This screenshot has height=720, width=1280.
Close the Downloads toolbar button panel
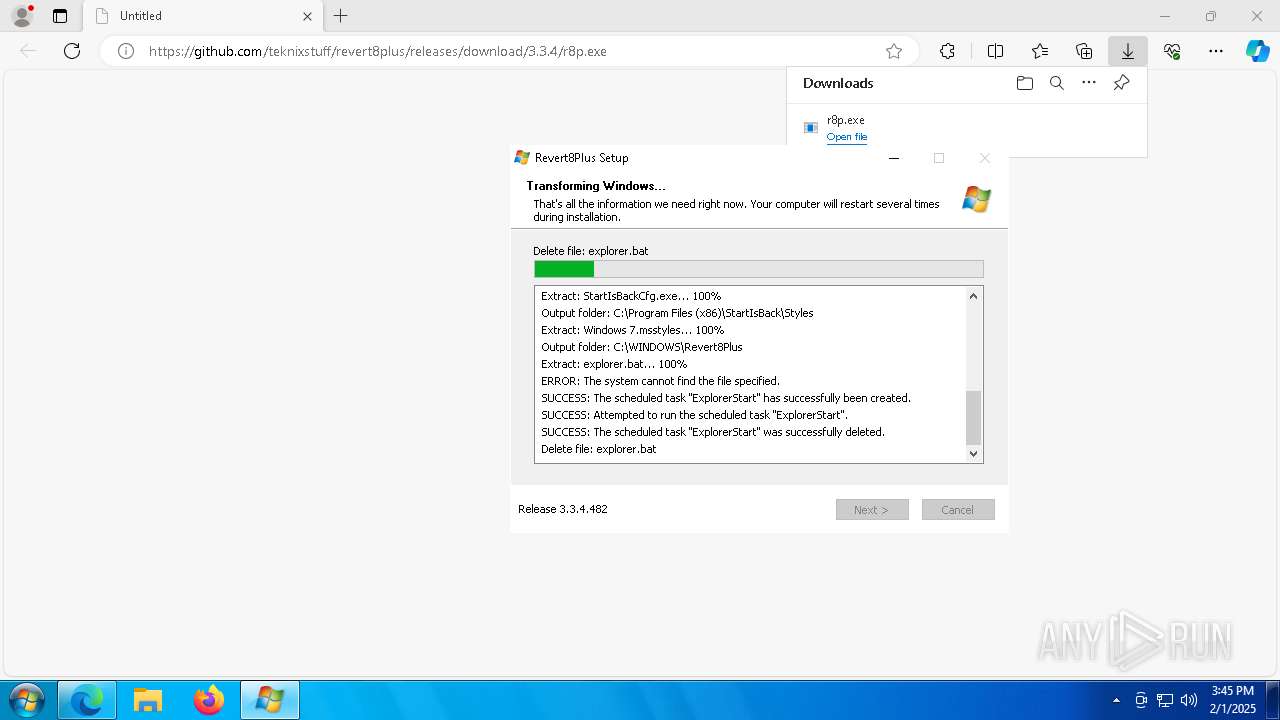click(x=1128, y=51)
